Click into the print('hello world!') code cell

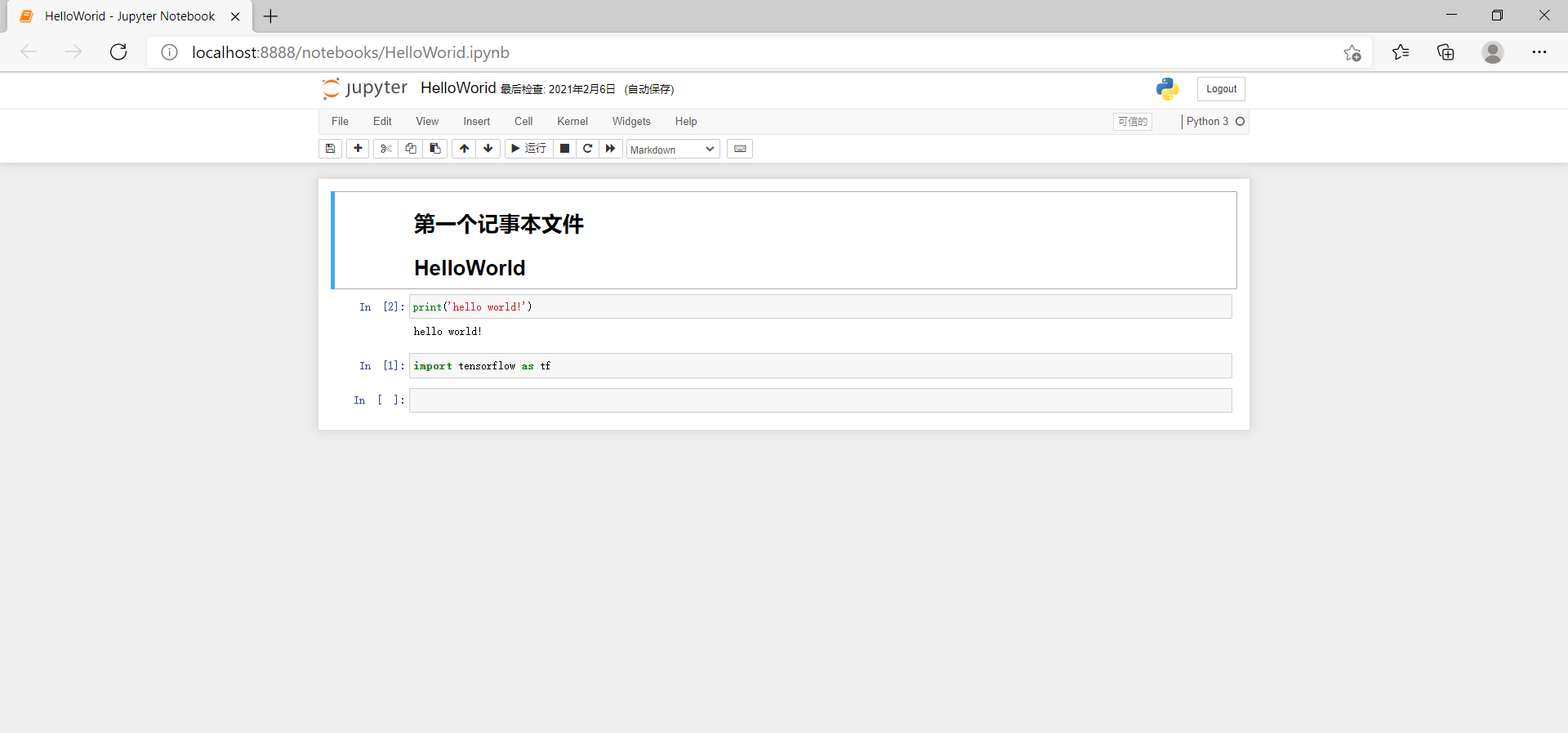(820, 306)
